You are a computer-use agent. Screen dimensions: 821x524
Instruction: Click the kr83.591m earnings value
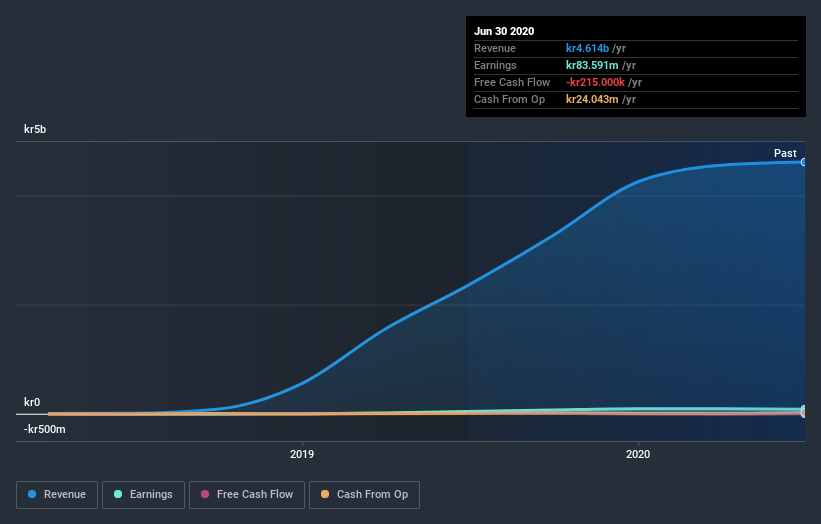coord(592,65)
